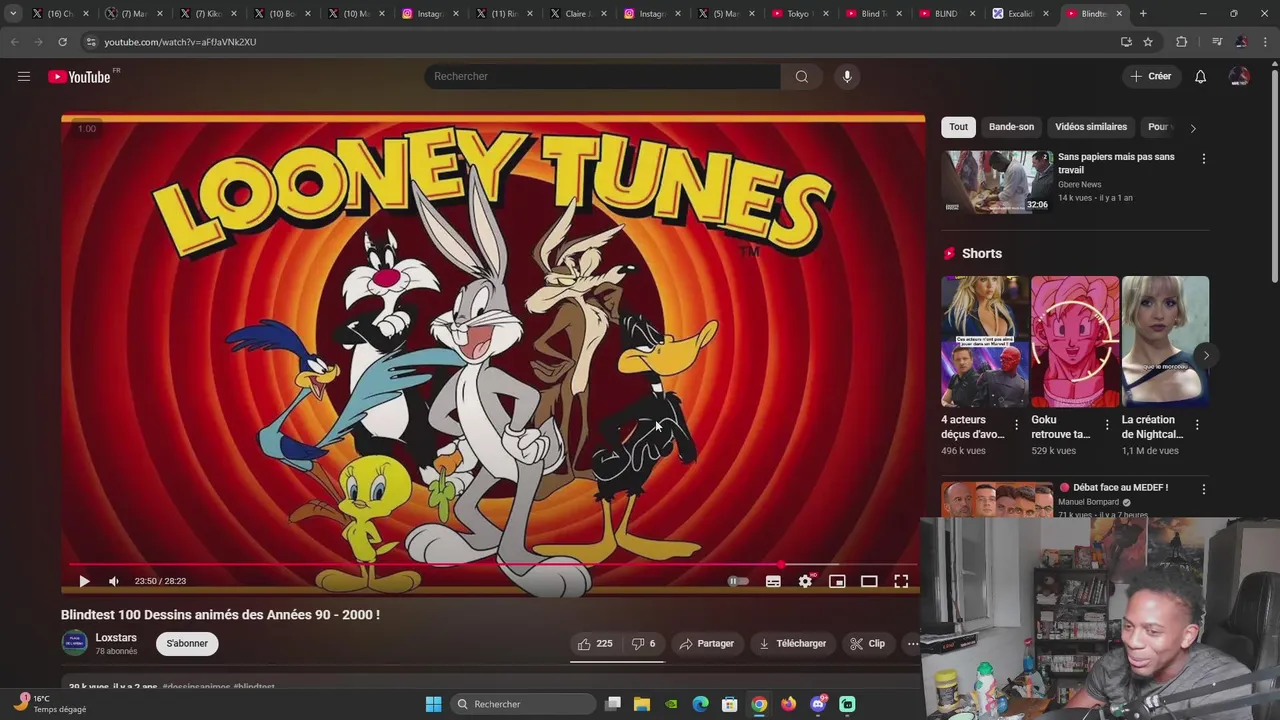Open options for Débat face au MEDEF
Viewport: 1280px width, 720px height.
1203,490
